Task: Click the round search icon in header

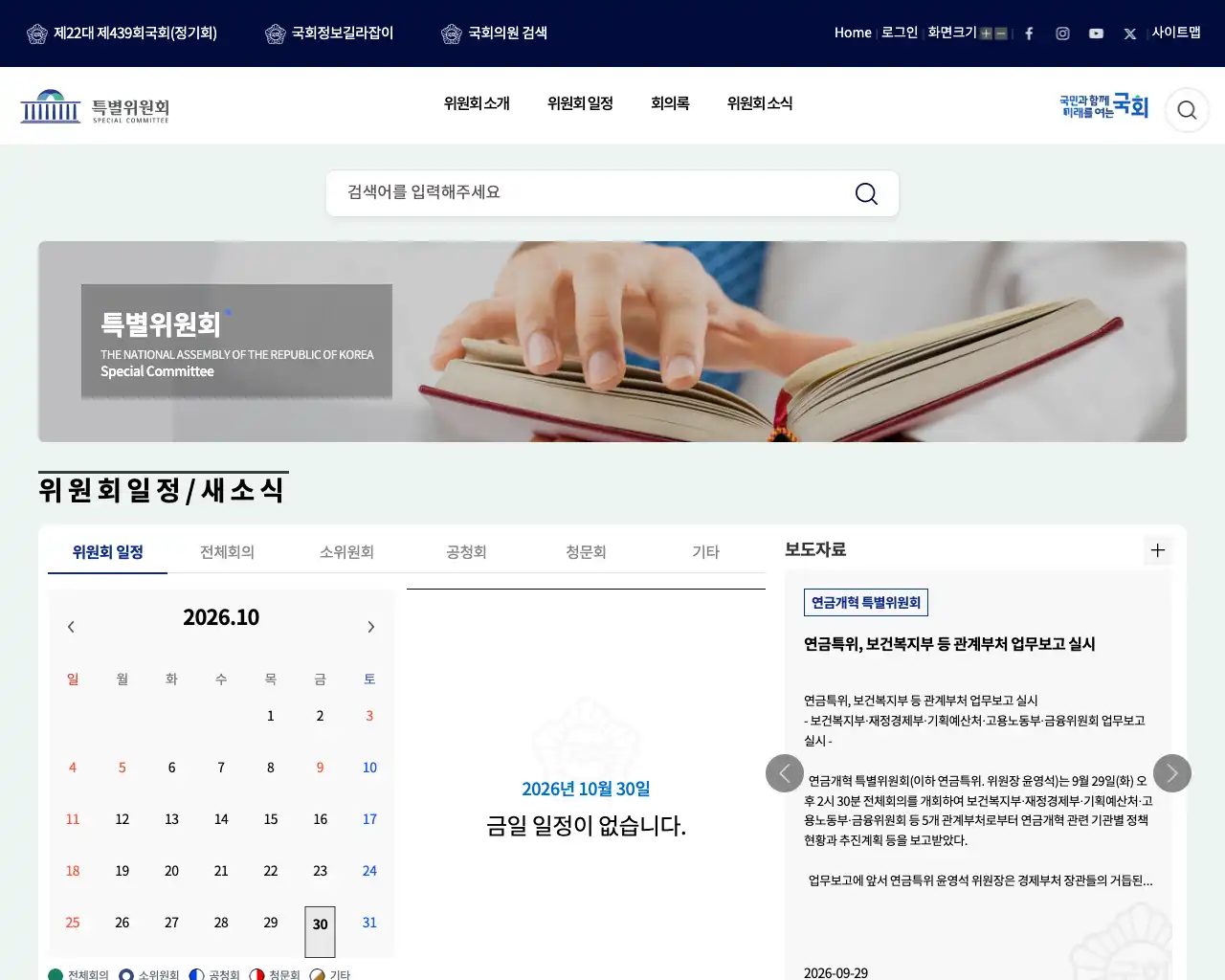Action: pyautogui.click(x=1187, y=110)
